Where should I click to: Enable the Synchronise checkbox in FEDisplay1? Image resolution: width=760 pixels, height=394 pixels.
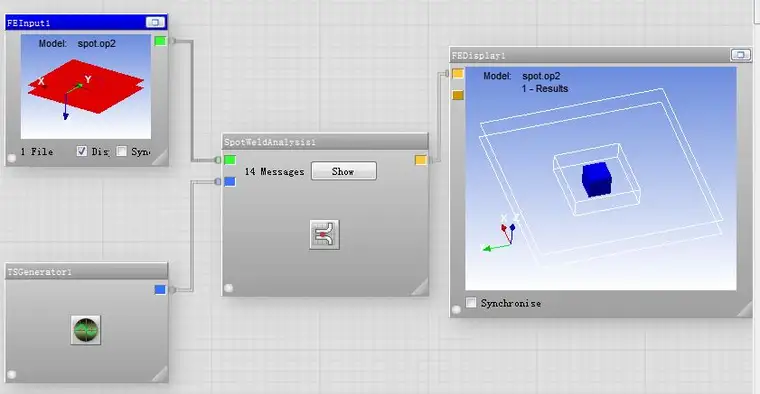point(471,303)
